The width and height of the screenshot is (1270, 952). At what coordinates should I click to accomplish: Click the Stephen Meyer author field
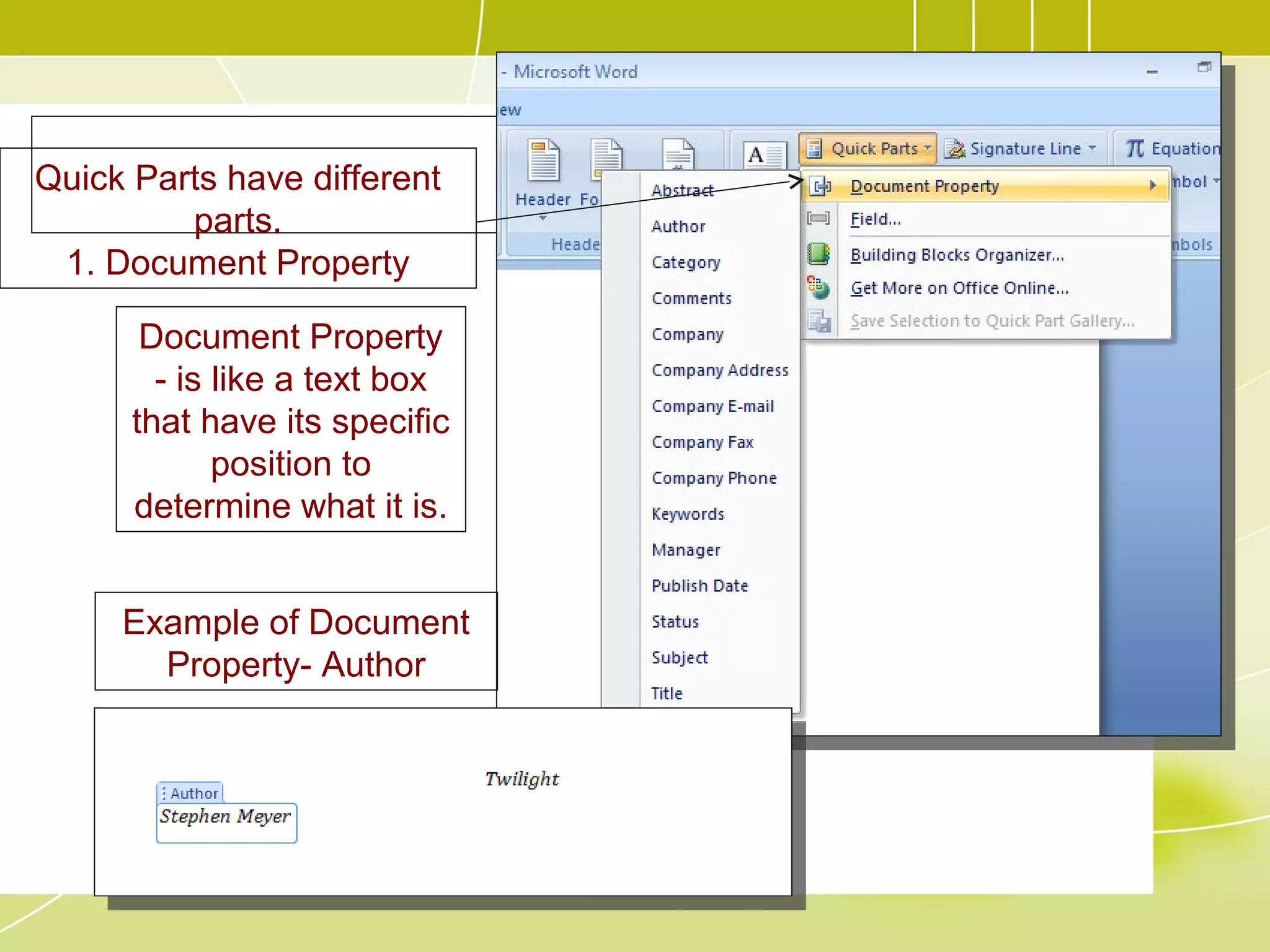pyautogui.click(x=226, y=823)
